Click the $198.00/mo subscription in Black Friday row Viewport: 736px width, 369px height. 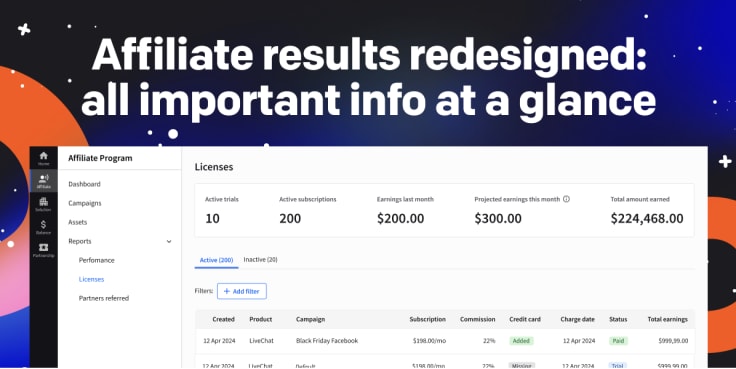[x=429, y=341]
